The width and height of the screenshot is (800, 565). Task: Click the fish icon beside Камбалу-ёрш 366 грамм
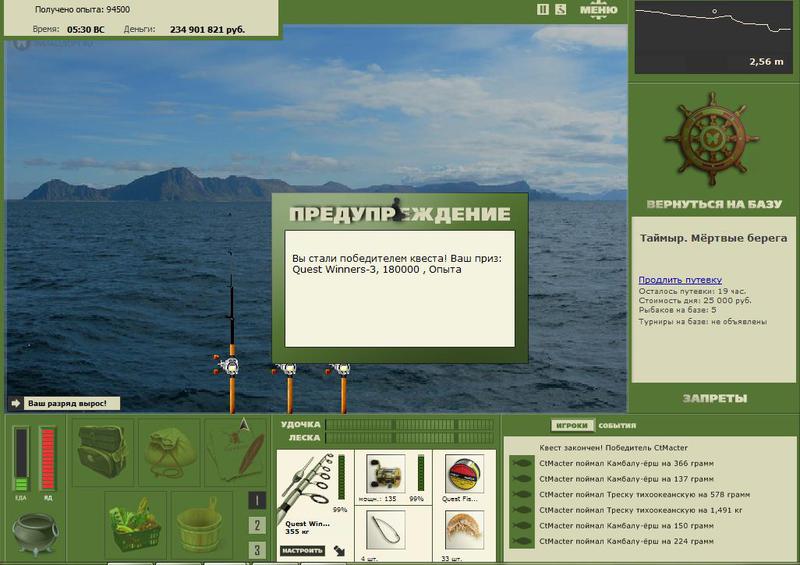(x=521, y=463)
